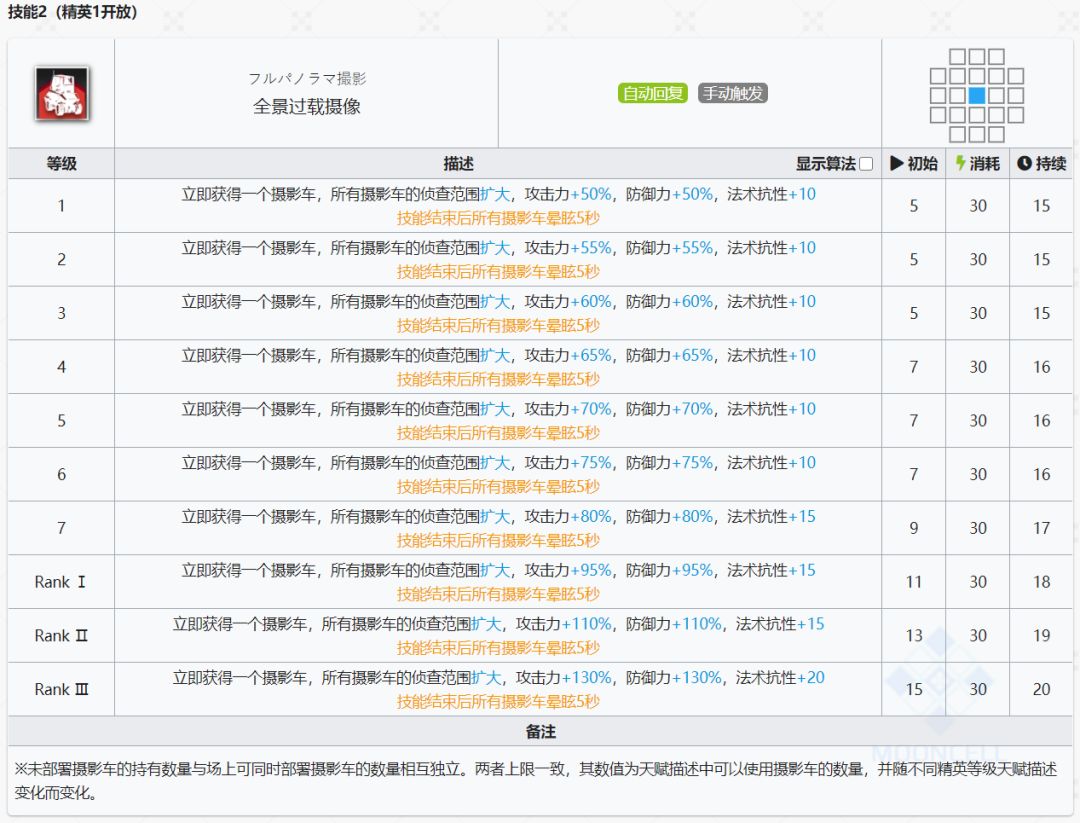Click the 显示算法 label text
The image size is (1080, 823).
pyautogui.click(x=826, y=164)
